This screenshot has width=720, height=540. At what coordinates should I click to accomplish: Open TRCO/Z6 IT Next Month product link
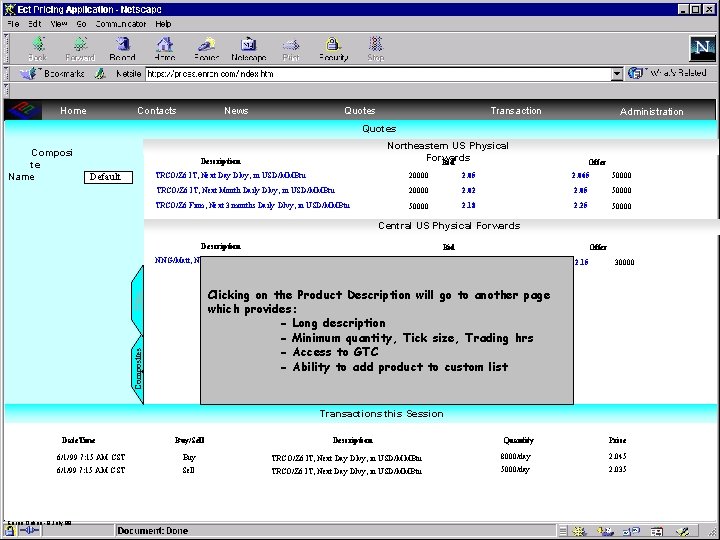click(245, 190)
